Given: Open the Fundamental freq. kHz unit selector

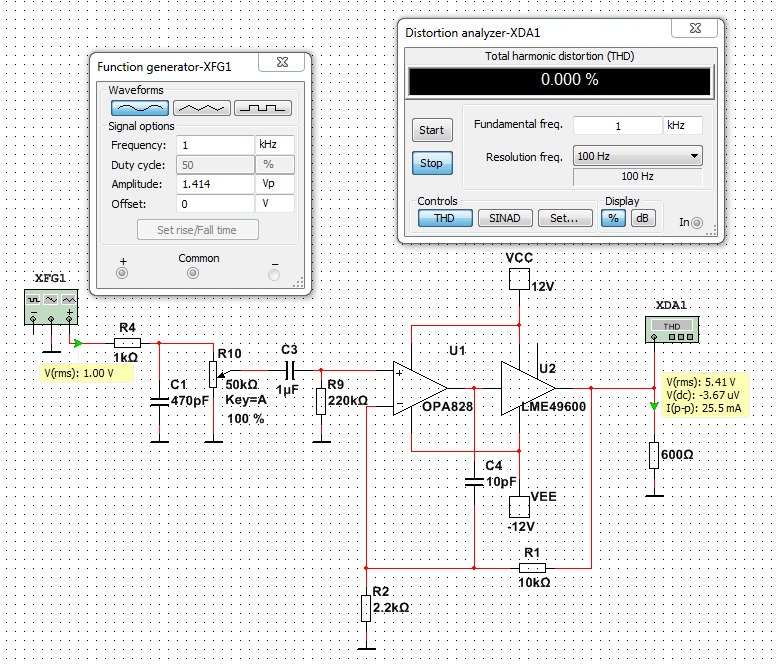Looking at the screenshot, I should pyautogui.click(x=683, y=125).
